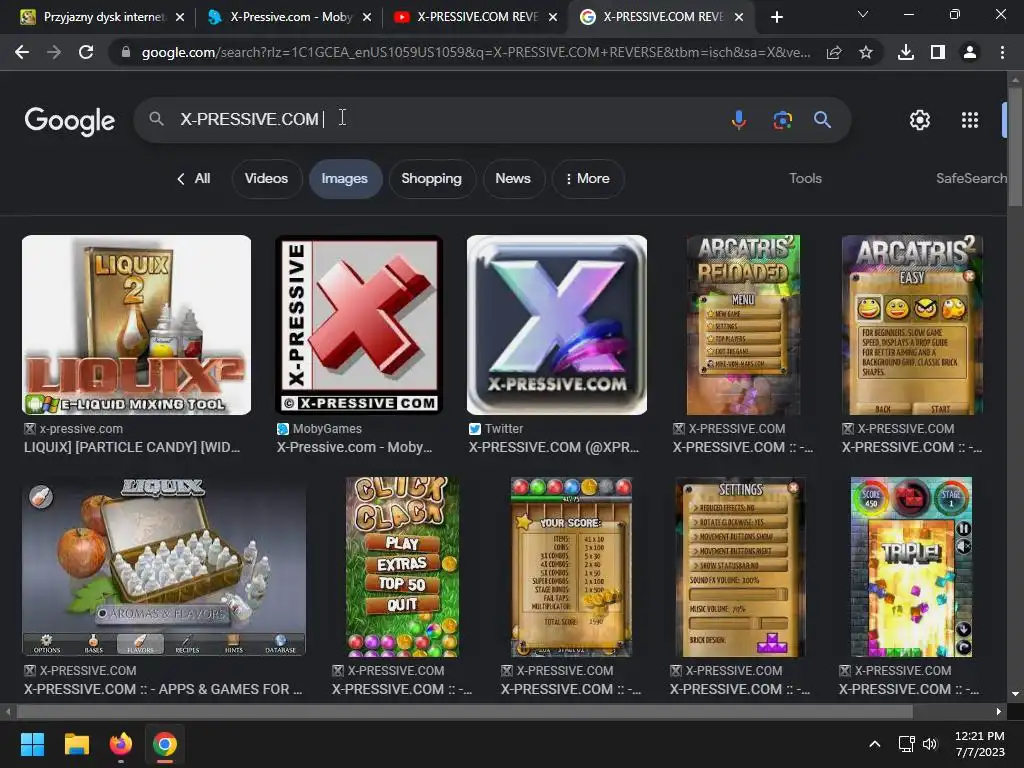The width and height of the screenshot is (1024, 768).
Task: Click the vertical page scrollbar
Action: click(1015, 145)
